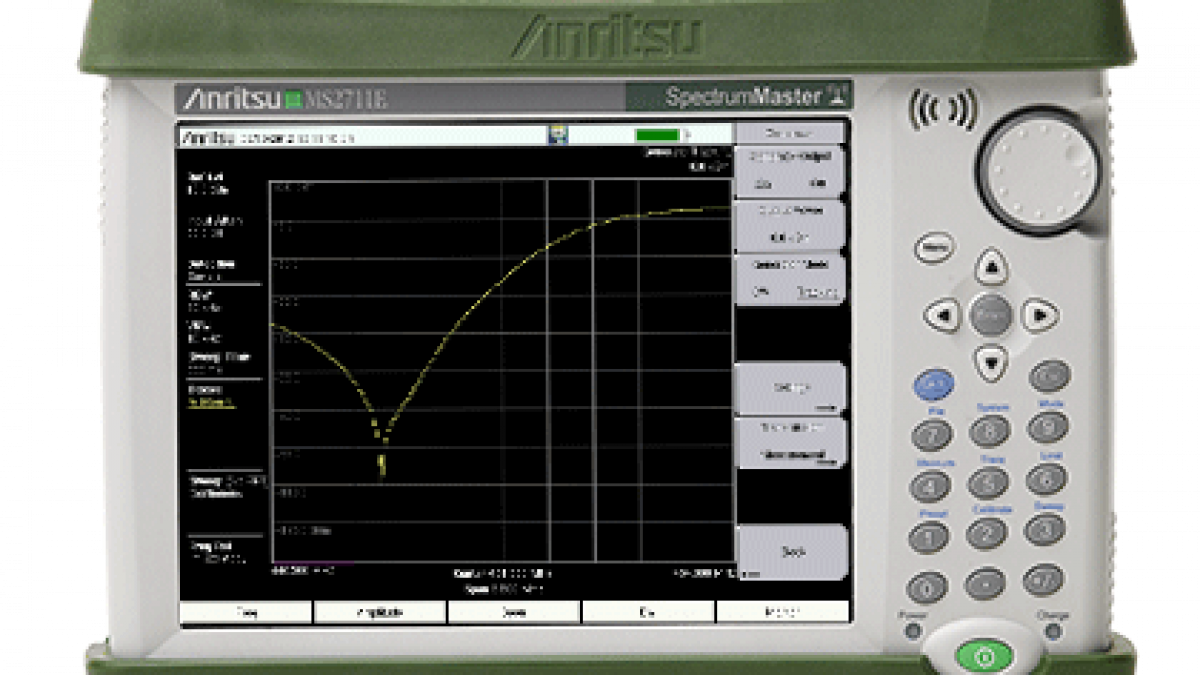Click the 7 key labeled File
1200x675 pixels.
[932, 435]
